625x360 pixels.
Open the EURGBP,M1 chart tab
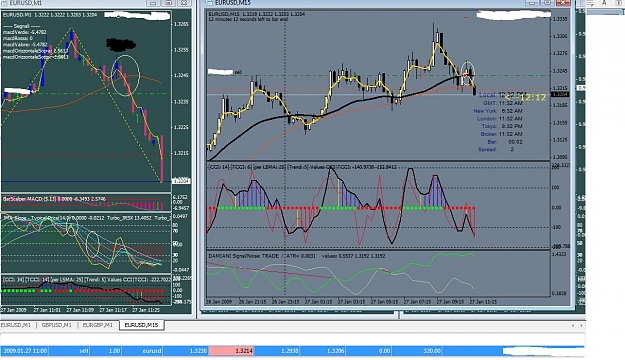[98, 325]
